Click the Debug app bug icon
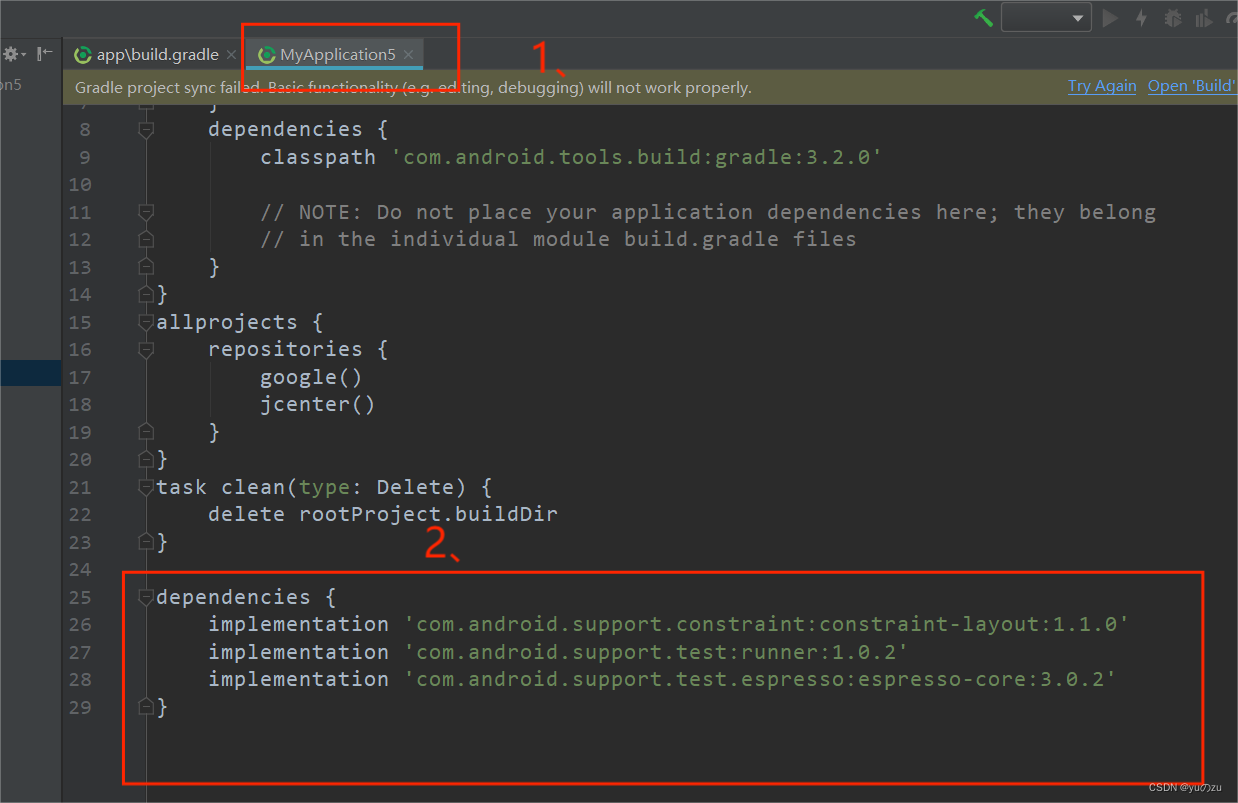The height and width of the screenshot is (803, 1238). [x=1172, y=17]
